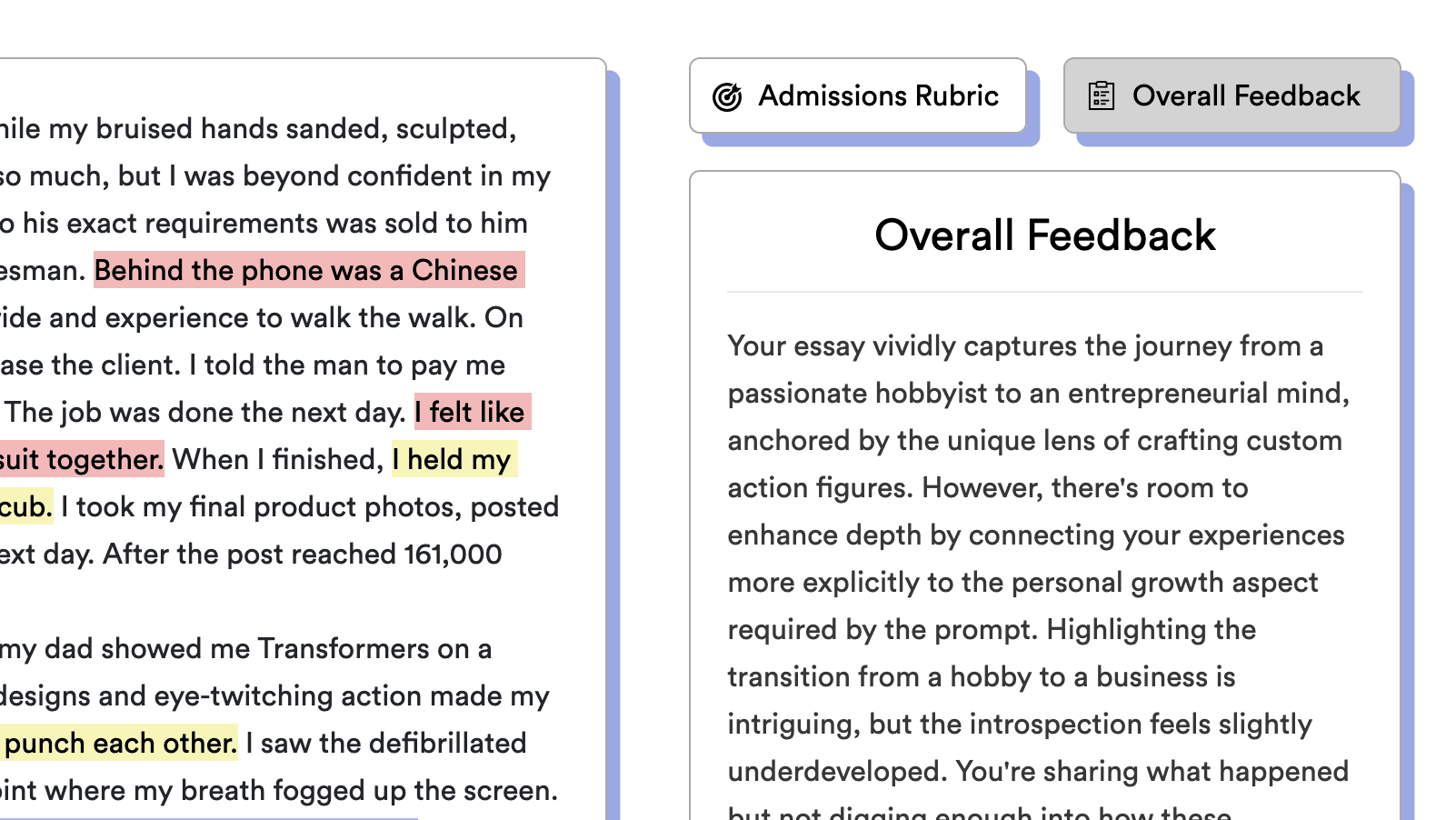
Task: Click the essay line mentioning 161,000
Action: [251, 554]
